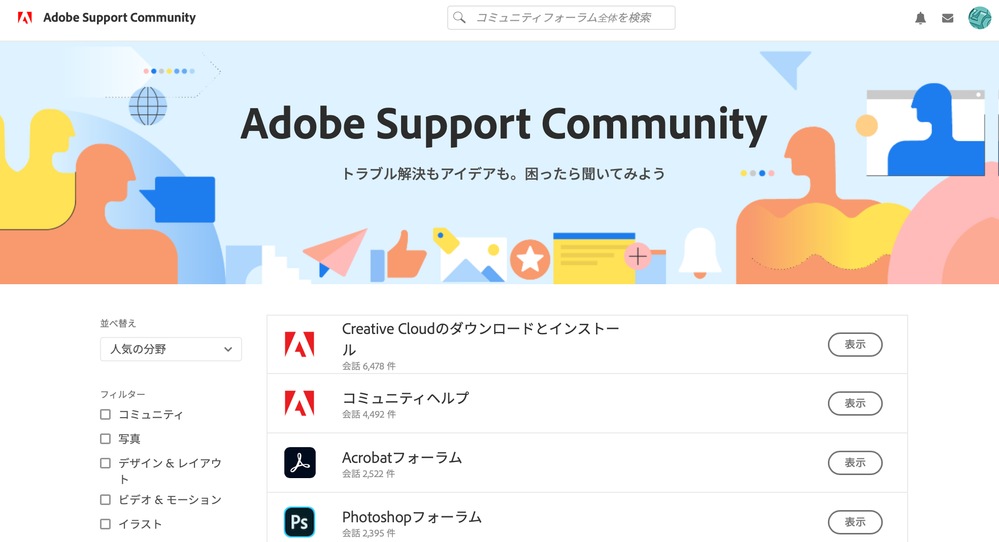Screen dimensions: 999x542
Task: Open the Adobe Support Community header link
Action: coord(119,18)
